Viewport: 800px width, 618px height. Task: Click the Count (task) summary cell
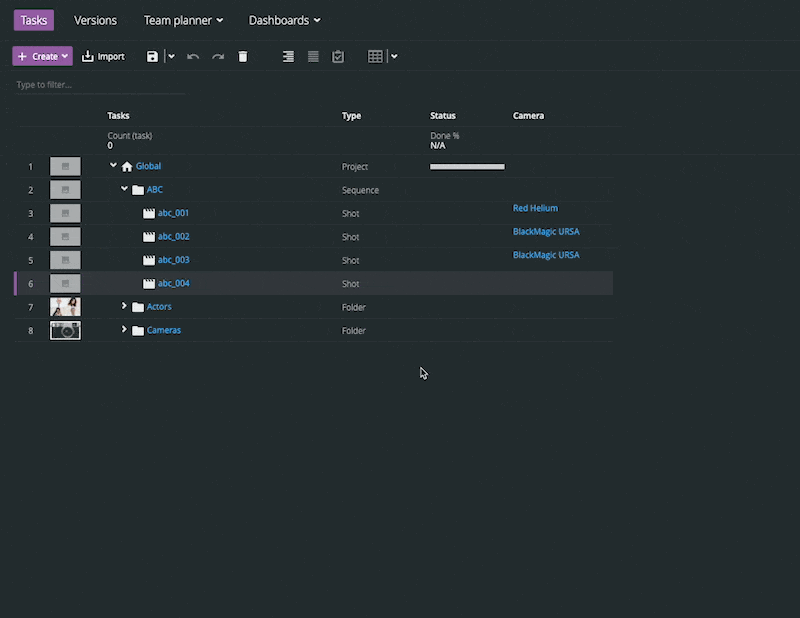pos(130,140)
